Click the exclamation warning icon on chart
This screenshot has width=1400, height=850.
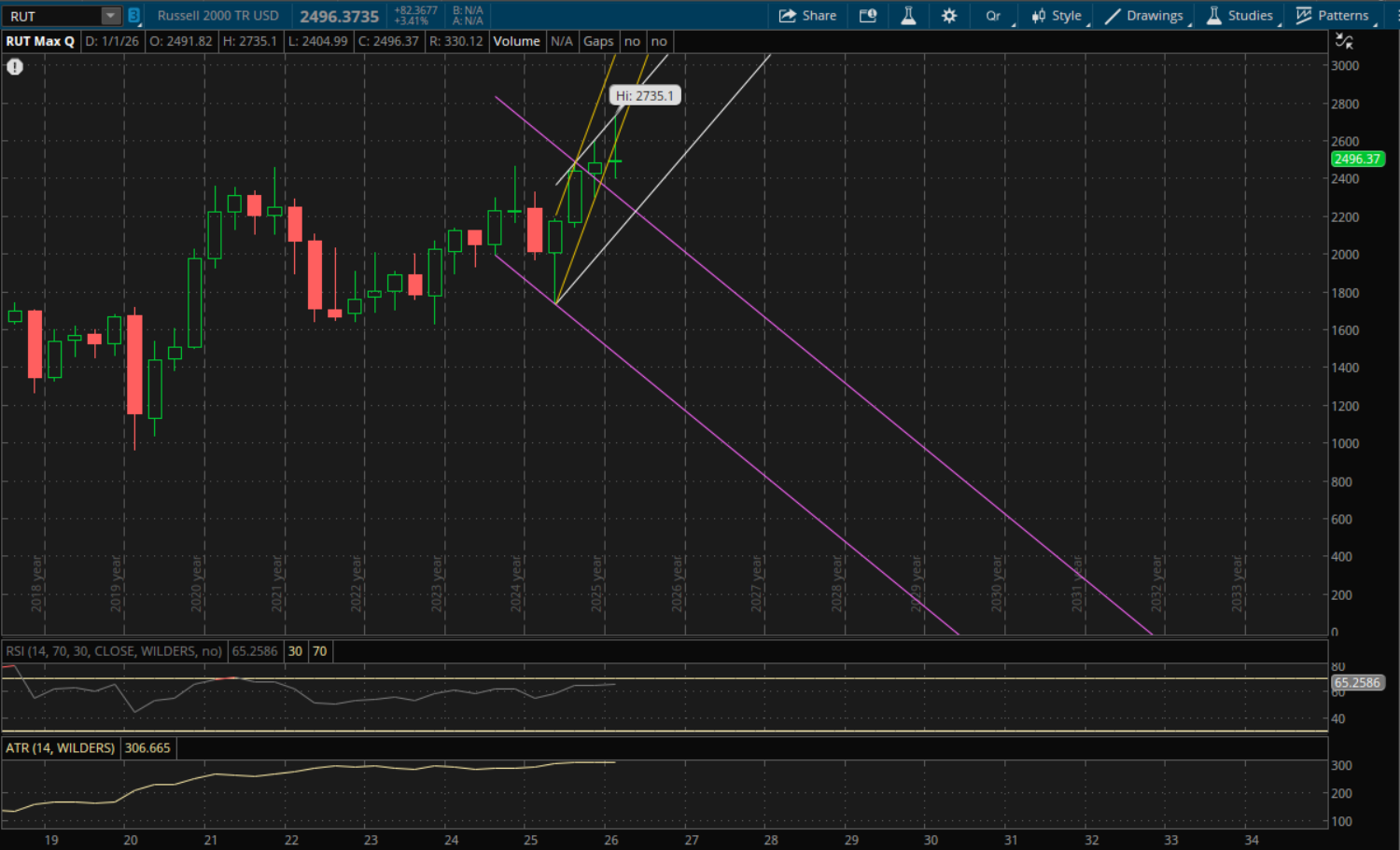[x=15, y=66]
